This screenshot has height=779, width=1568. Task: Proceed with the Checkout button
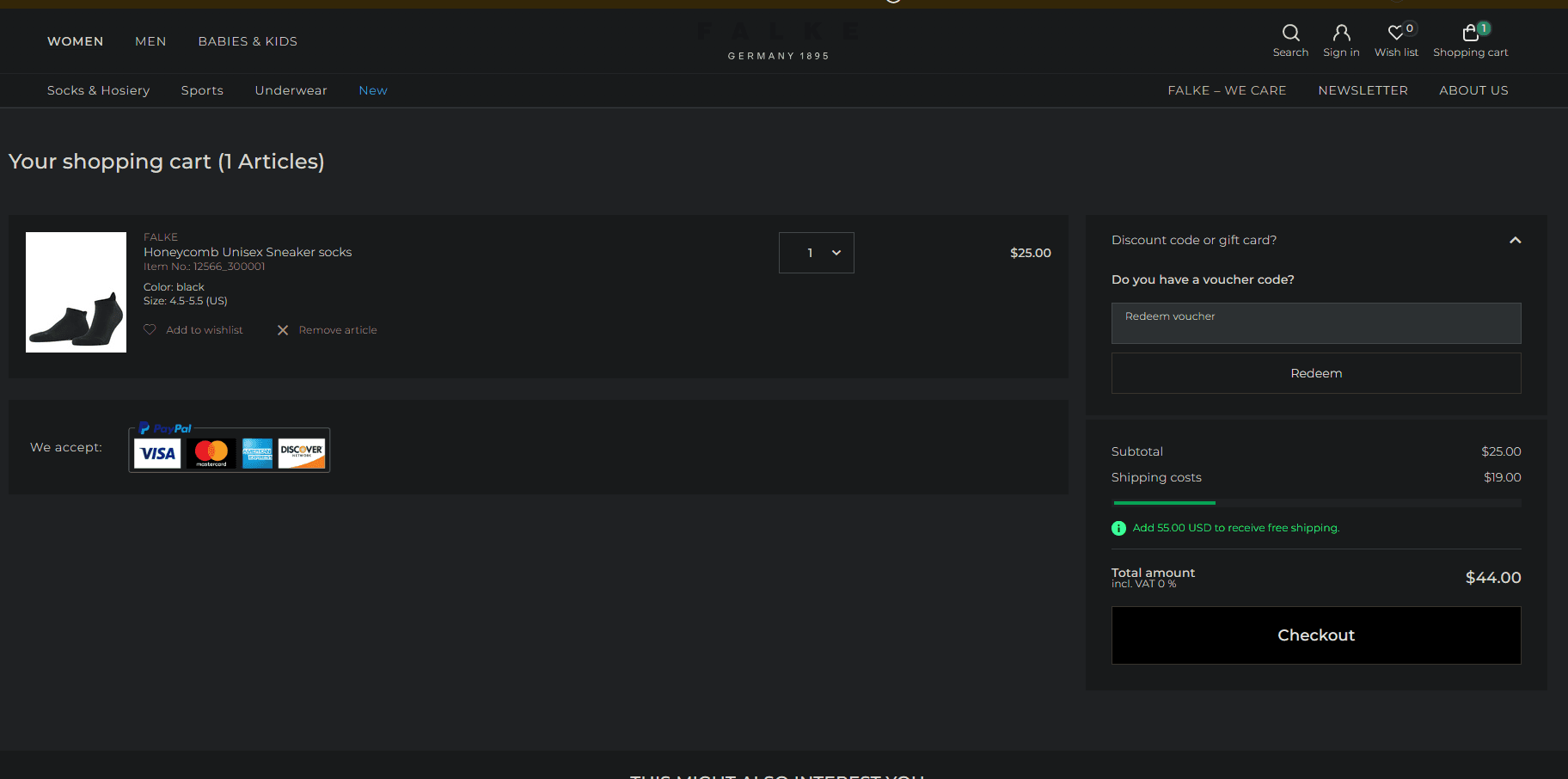click(x=1316, y=635)
